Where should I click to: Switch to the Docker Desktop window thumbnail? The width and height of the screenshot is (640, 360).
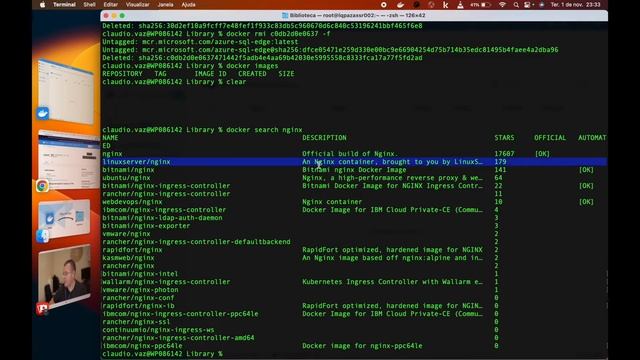tap(66, 91)
